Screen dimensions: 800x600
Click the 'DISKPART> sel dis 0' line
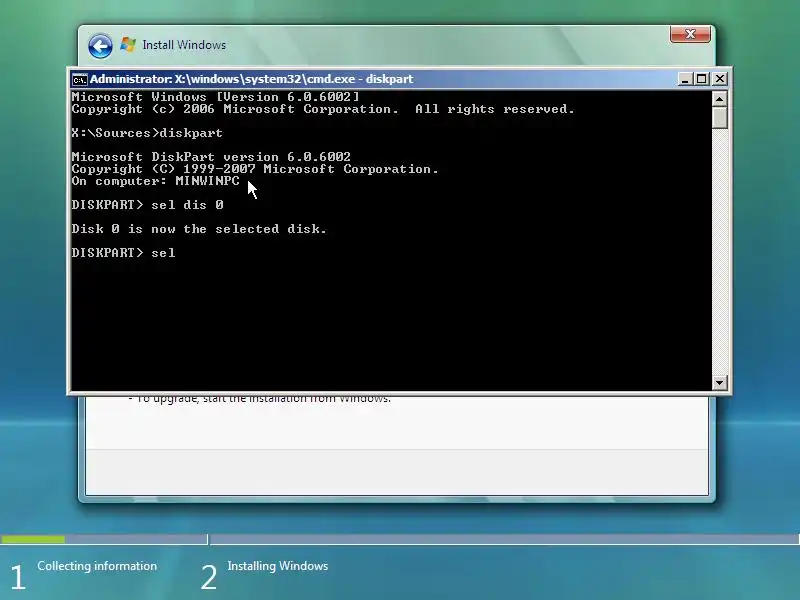click(147, 205)
